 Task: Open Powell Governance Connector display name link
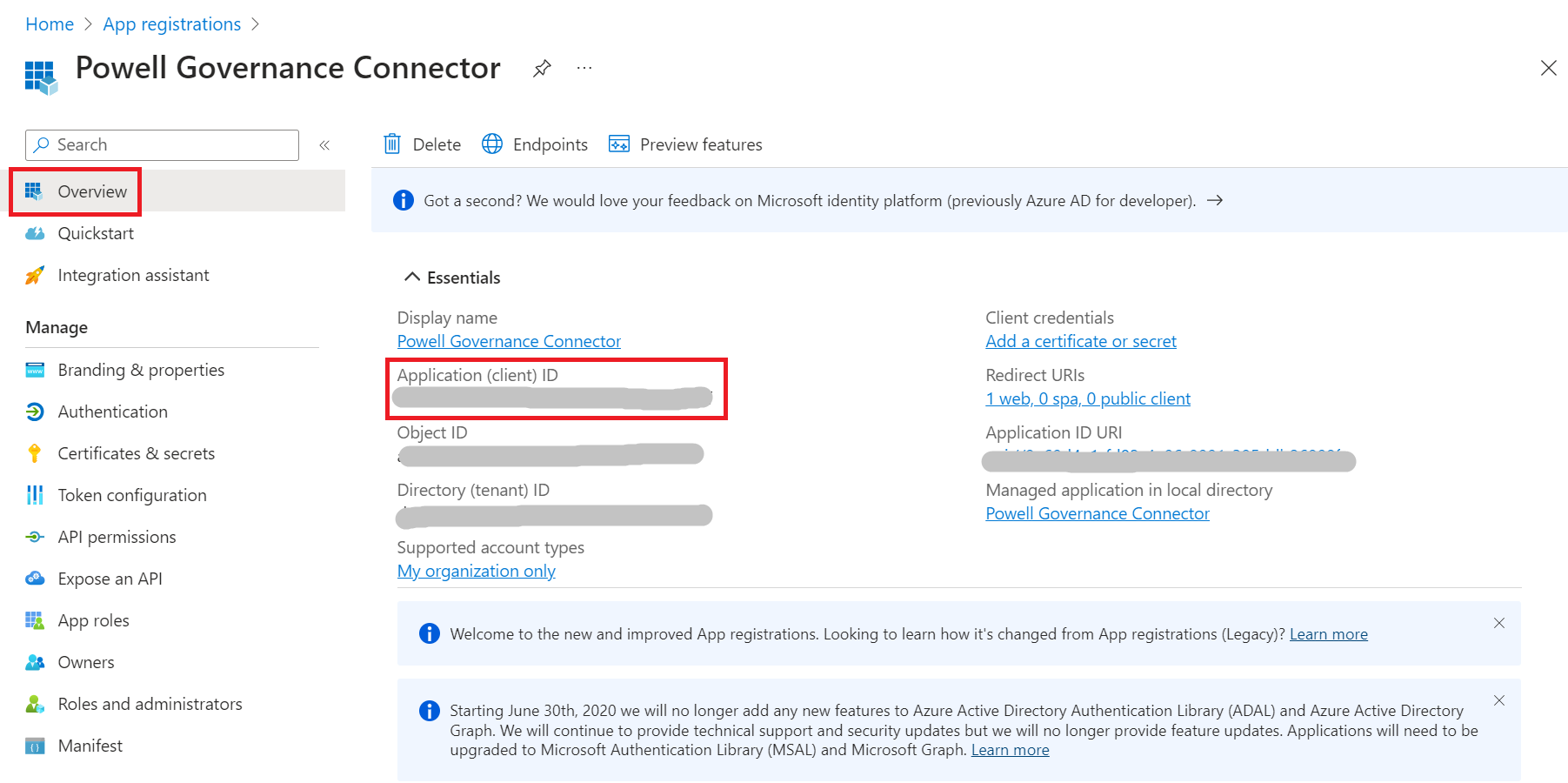click(x=509, y=341)
